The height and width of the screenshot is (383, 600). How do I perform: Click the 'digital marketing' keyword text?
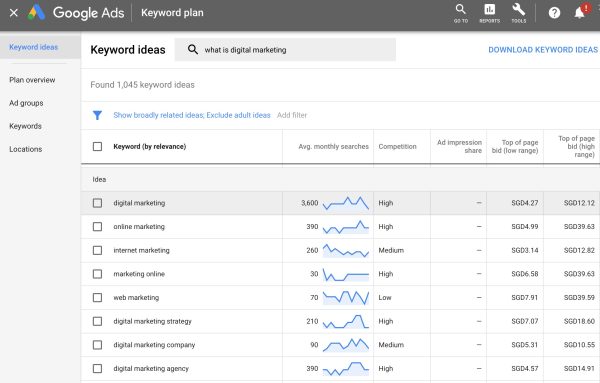click(139, 203)
